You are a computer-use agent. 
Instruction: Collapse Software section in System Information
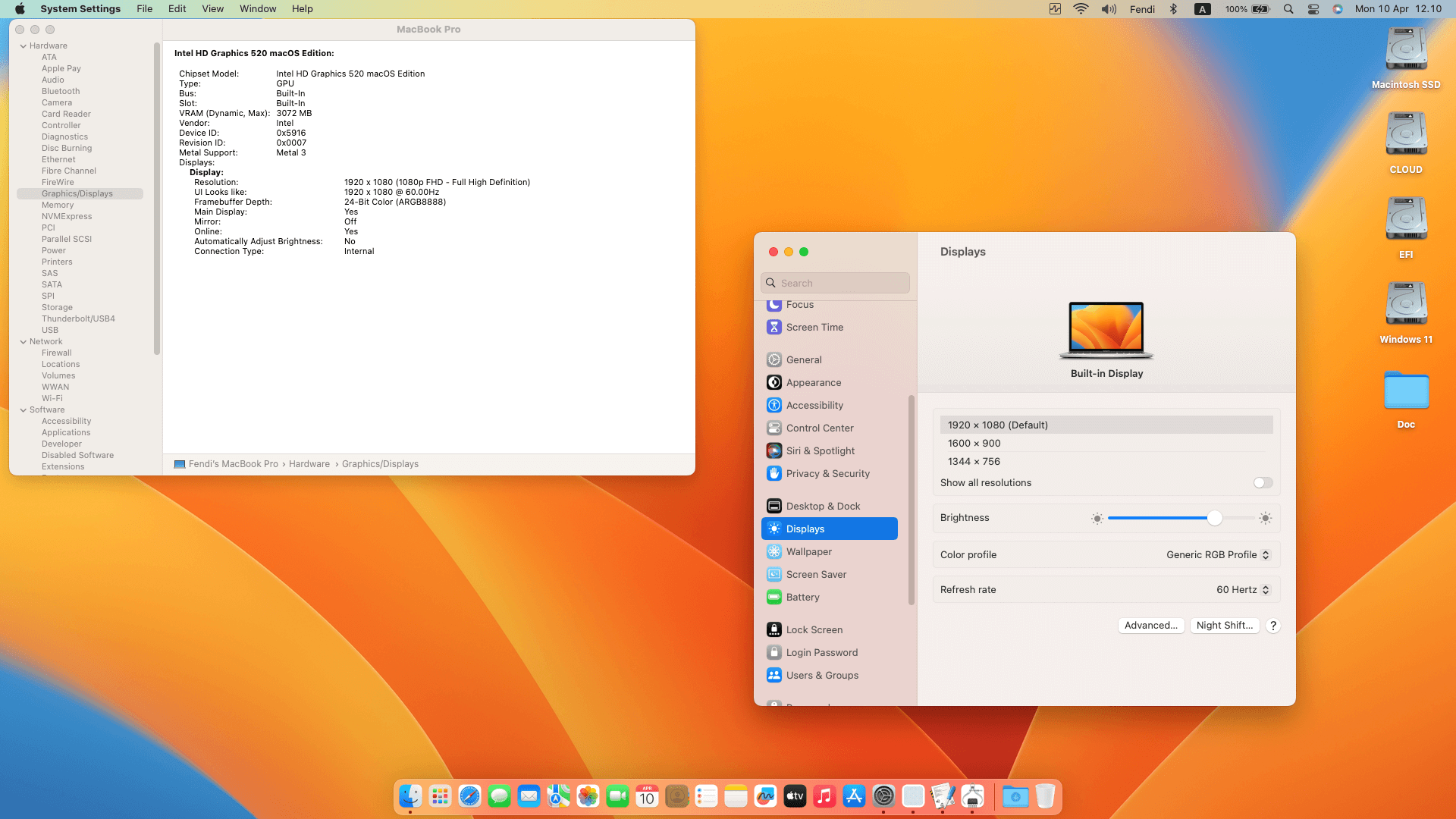pyautogui.click(x=24, y=410)
